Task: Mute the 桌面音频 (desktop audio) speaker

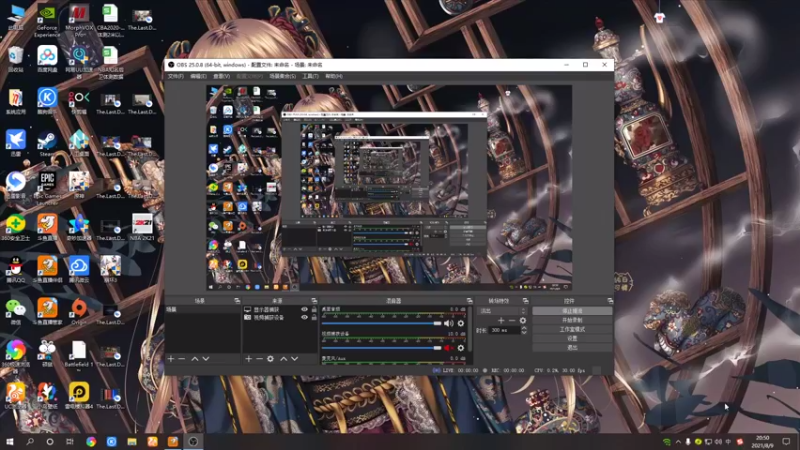Action: [x=448, y=323]
